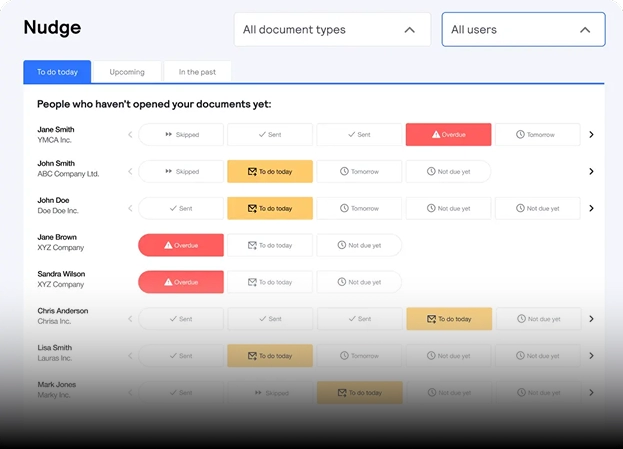Open the All document types dropdown
This screenshot has width=623, height=449.
[332, 30]
